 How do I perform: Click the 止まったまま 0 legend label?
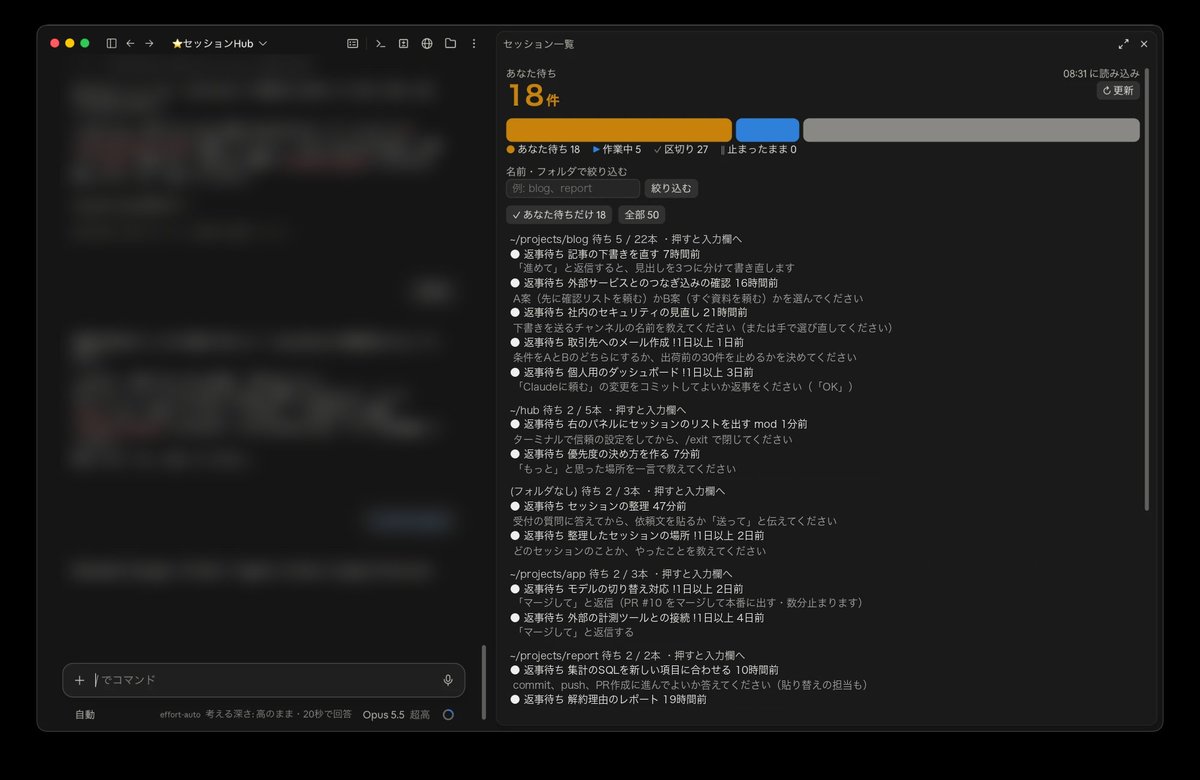tap(758, 150)
